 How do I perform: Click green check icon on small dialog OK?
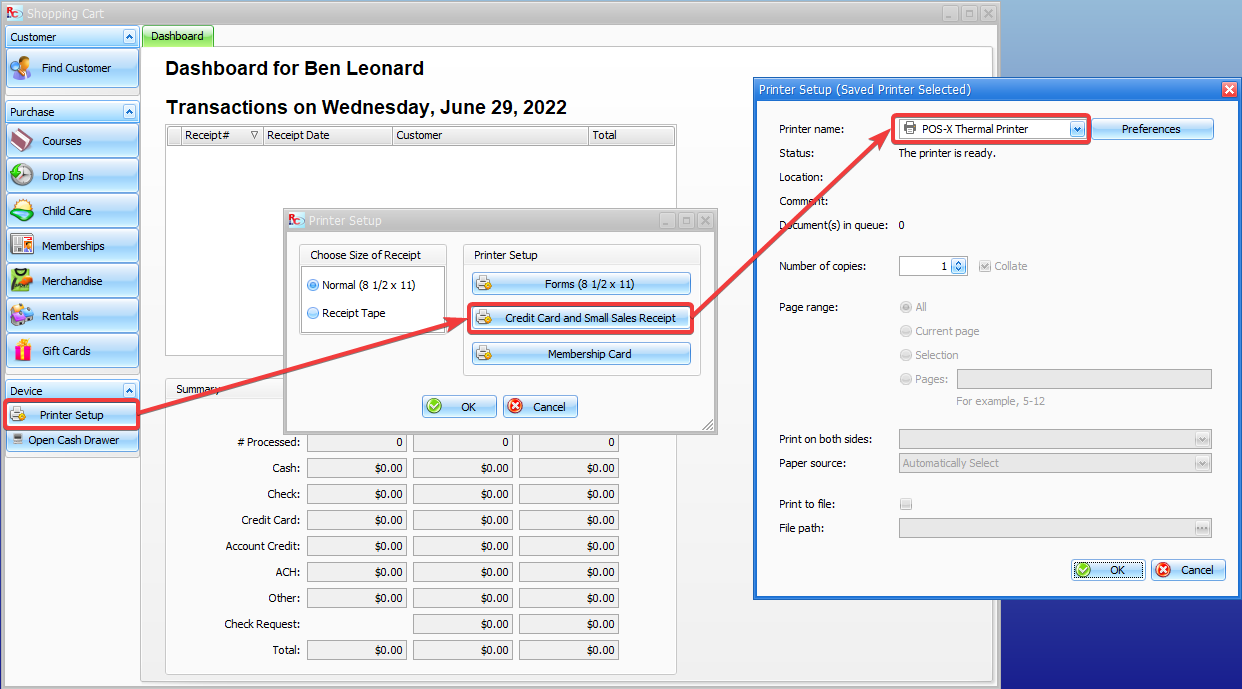click(x=433, y=407)
